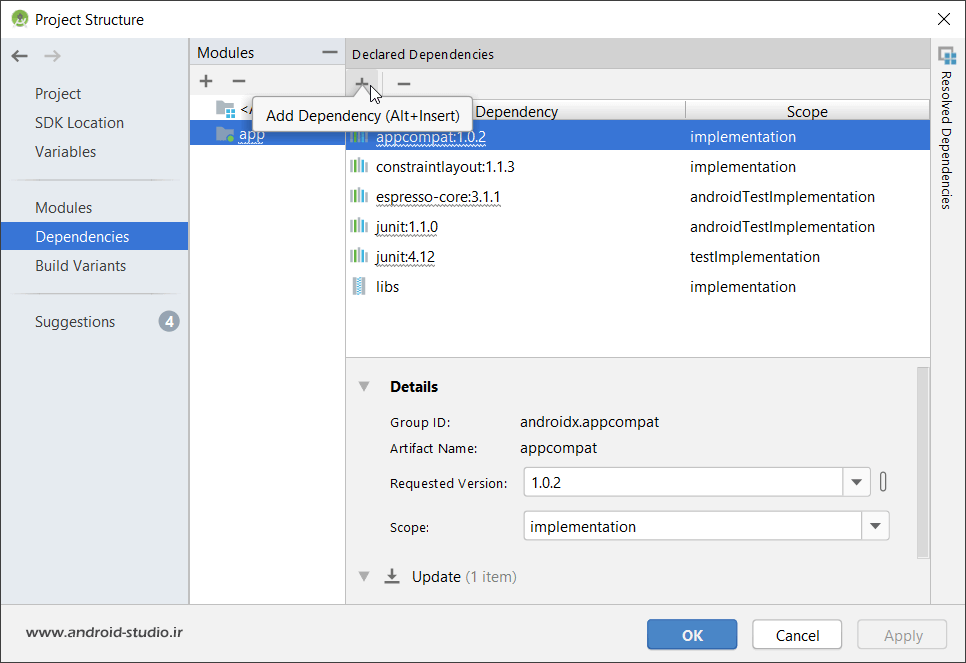Click variable binding icon next to Requested Version
Viewport: 966px width, 663px height.
883,482
